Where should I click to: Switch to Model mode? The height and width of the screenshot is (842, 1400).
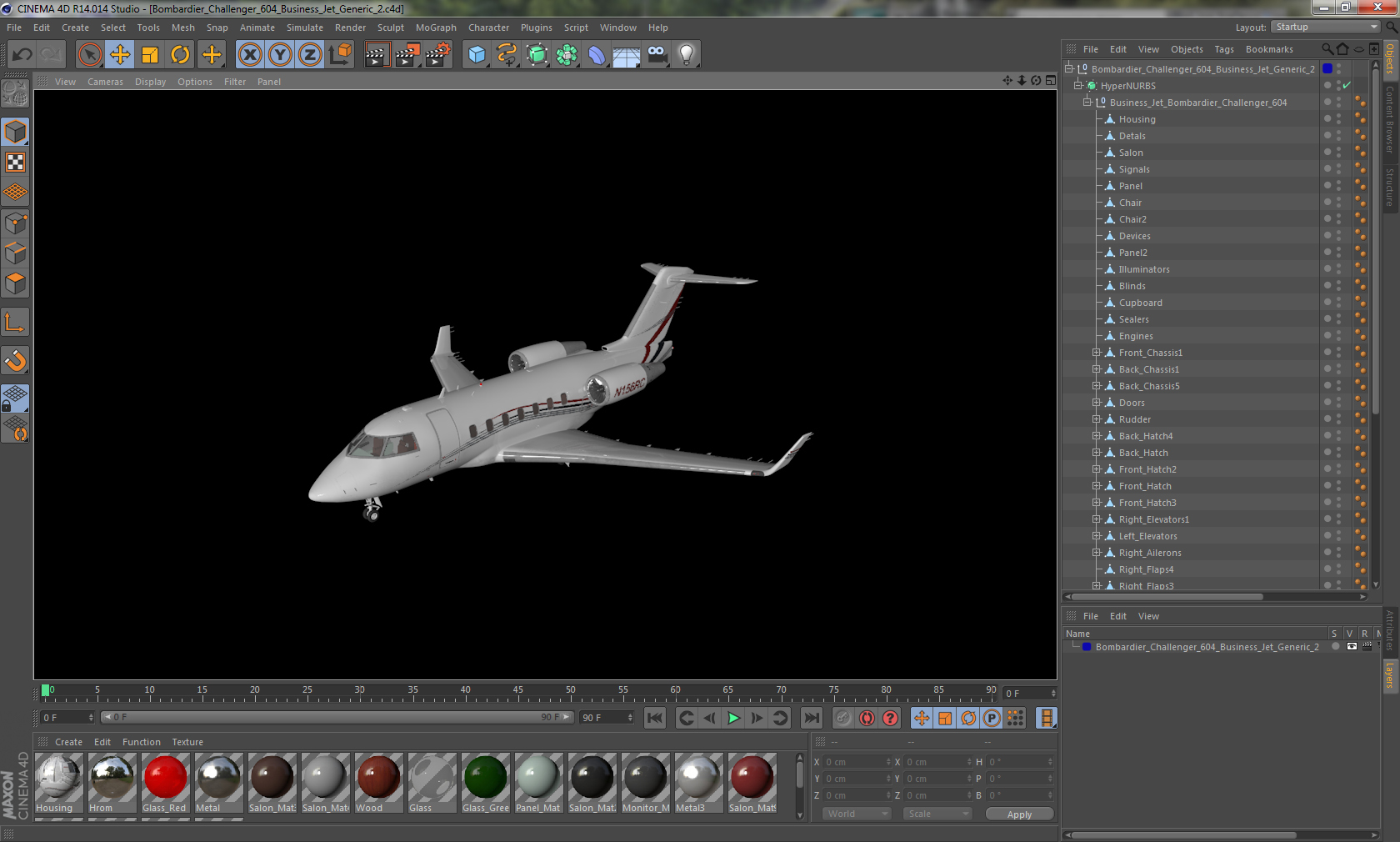pos(15,132)
